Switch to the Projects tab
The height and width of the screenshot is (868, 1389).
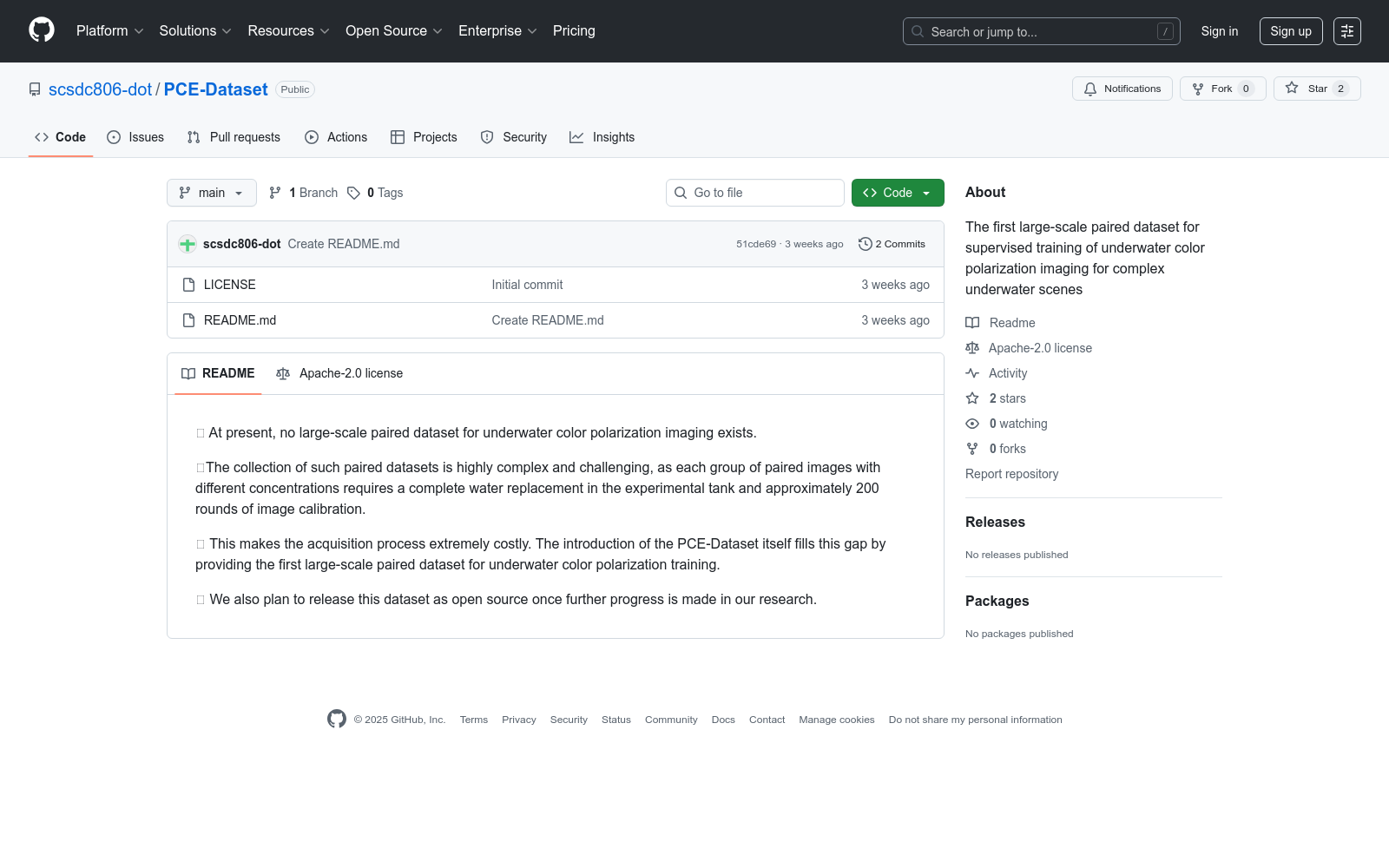424,137
